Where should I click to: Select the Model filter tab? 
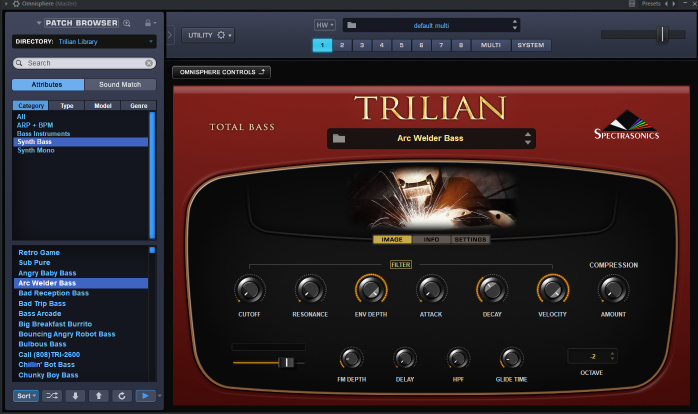pyautogui.click(x=103, y=106)
